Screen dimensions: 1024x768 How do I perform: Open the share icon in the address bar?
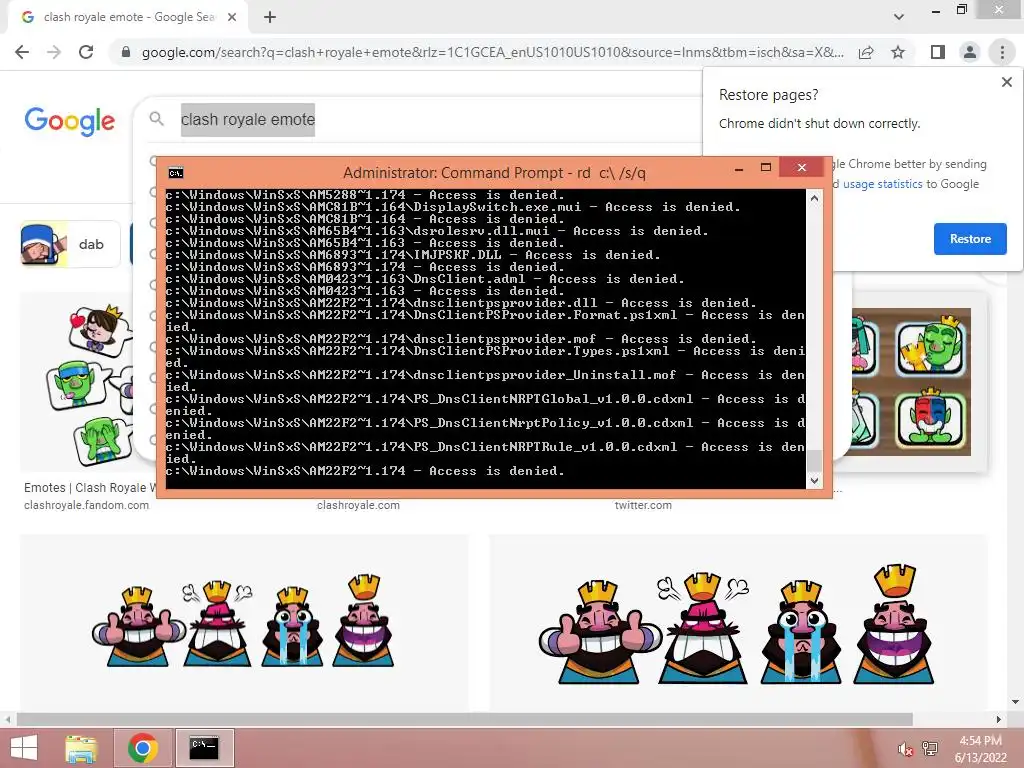click(x=866, y=52)
